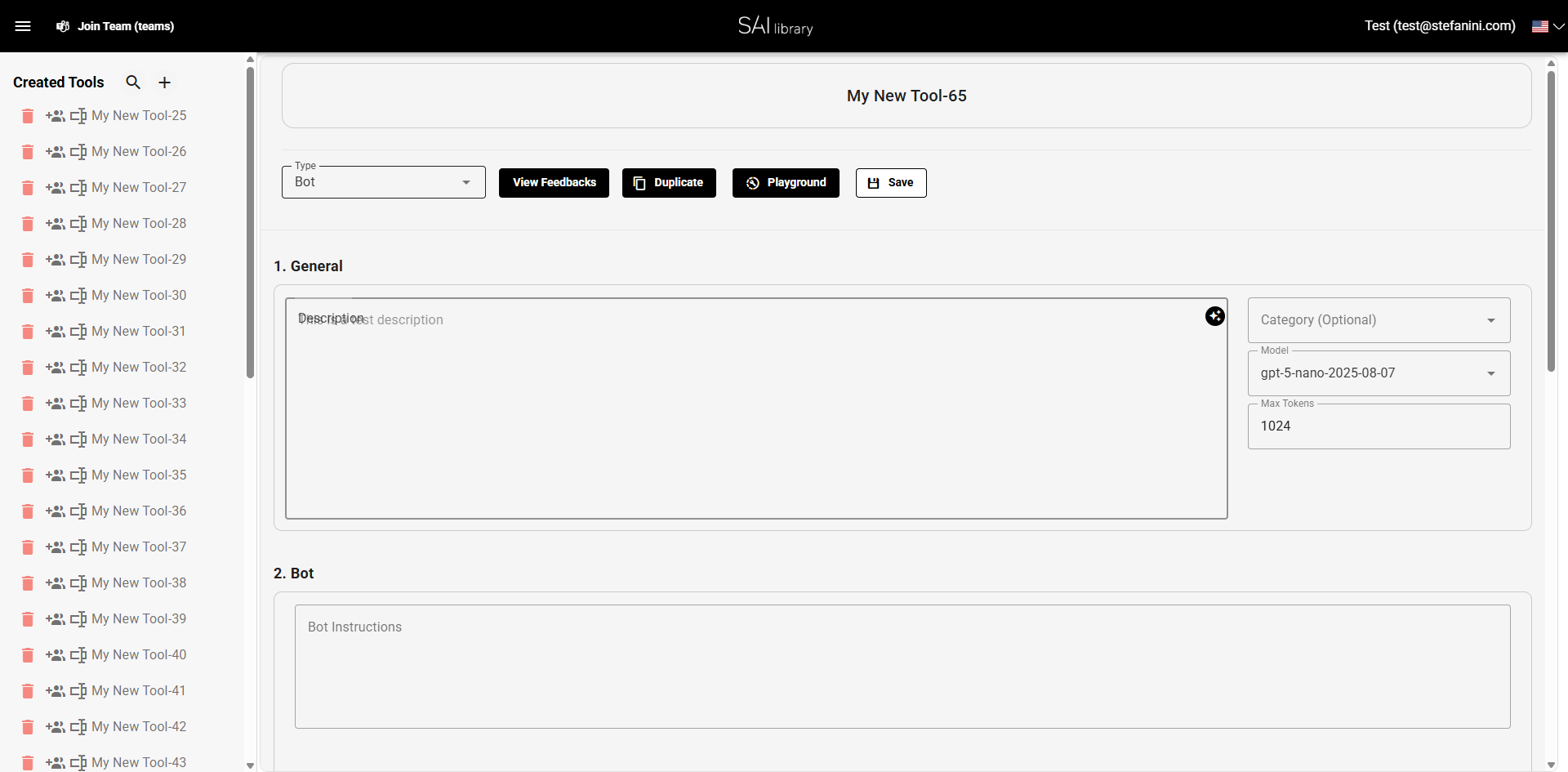Screen dimensions: 1568x772
Task: Open the language flag selector
Action: [1547, 26]
